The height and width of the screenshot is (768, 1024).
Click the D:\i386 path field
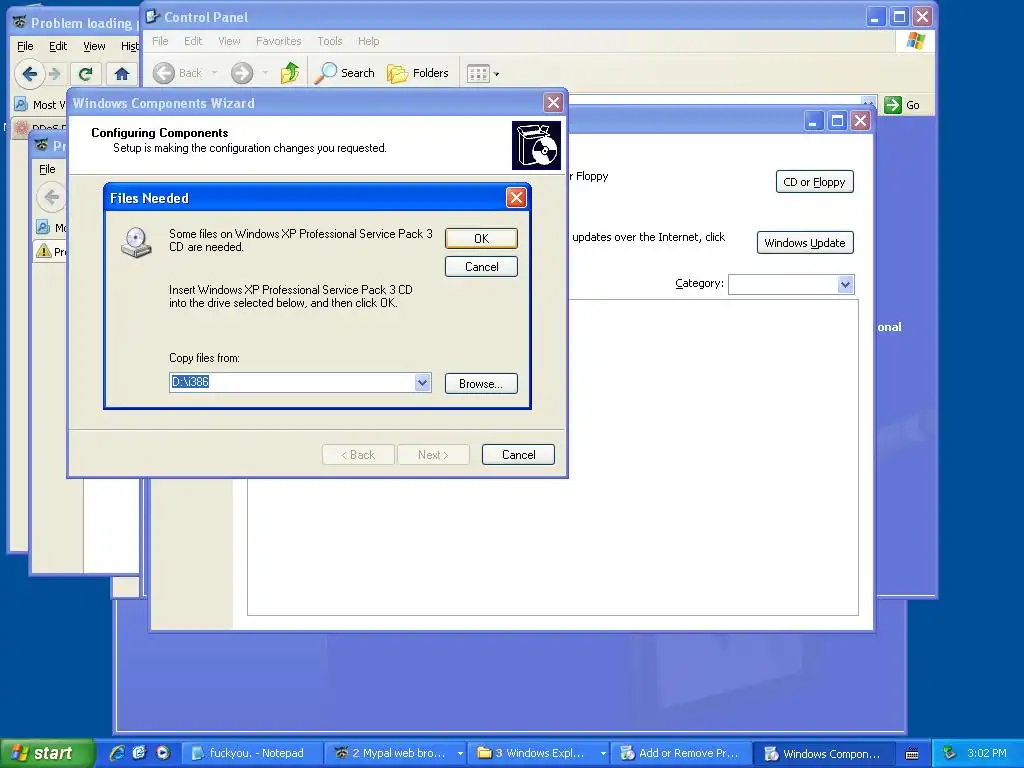click(x=292, y=383)
